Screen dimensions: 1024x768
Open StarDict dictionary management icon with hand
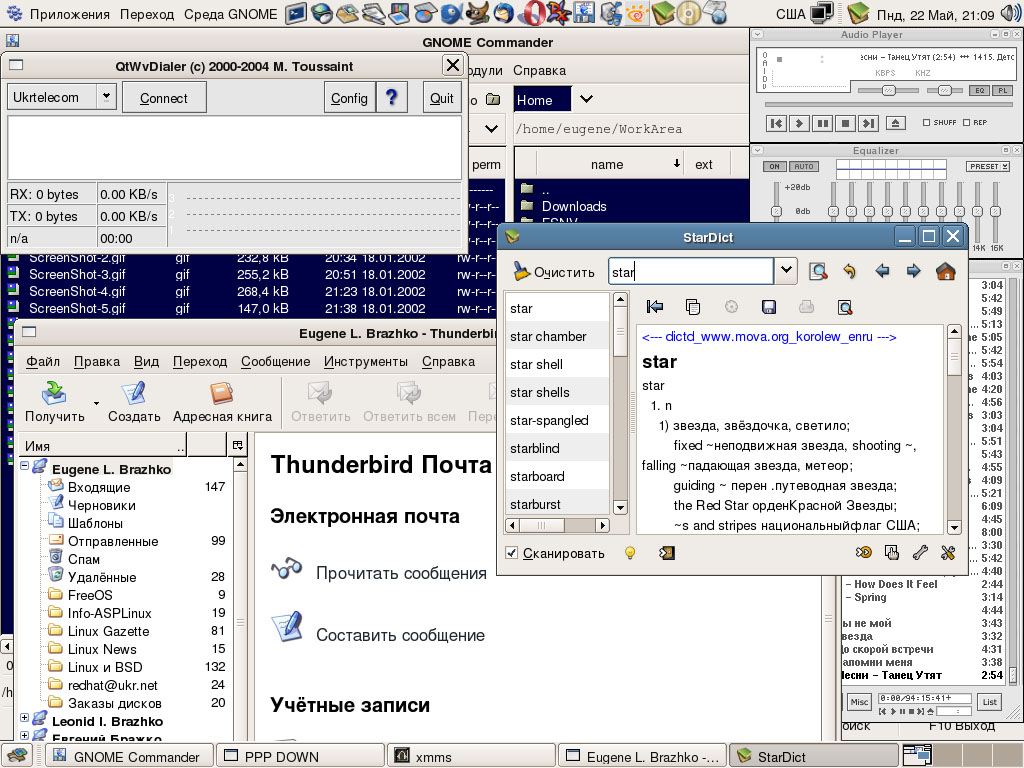891,553
